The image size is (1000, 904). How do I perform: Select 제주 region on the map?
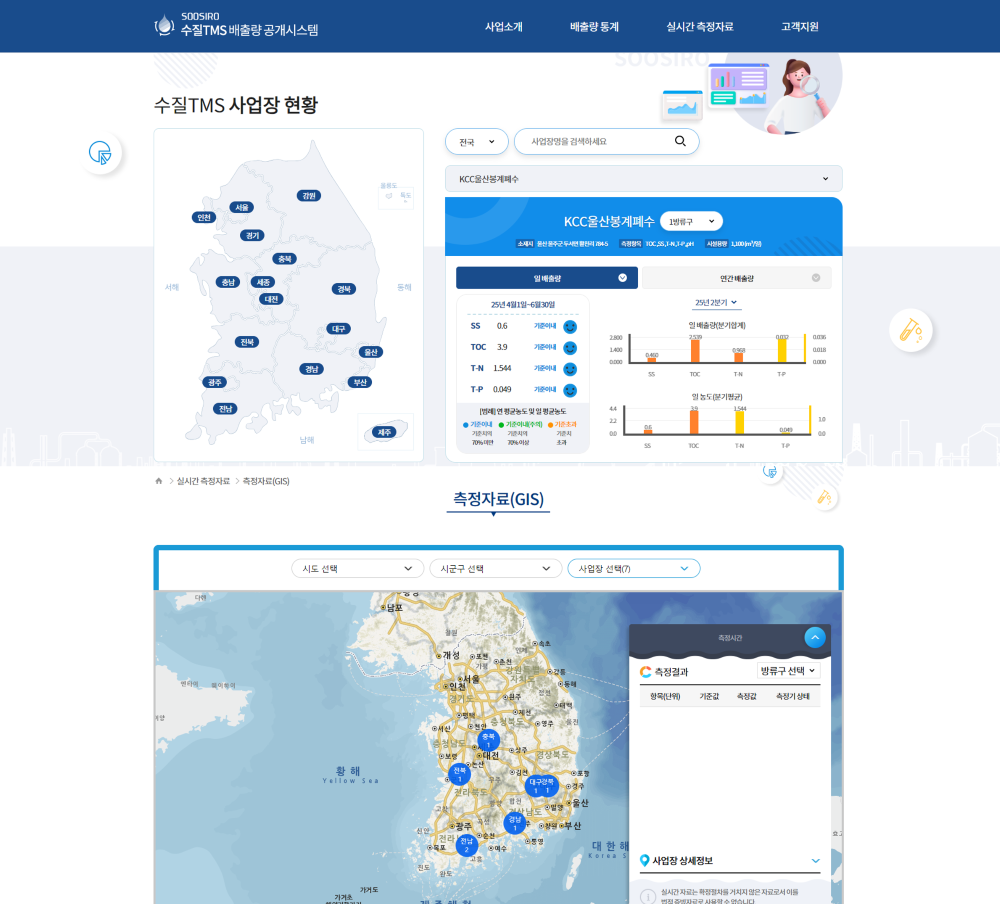[x=384, y=433]
